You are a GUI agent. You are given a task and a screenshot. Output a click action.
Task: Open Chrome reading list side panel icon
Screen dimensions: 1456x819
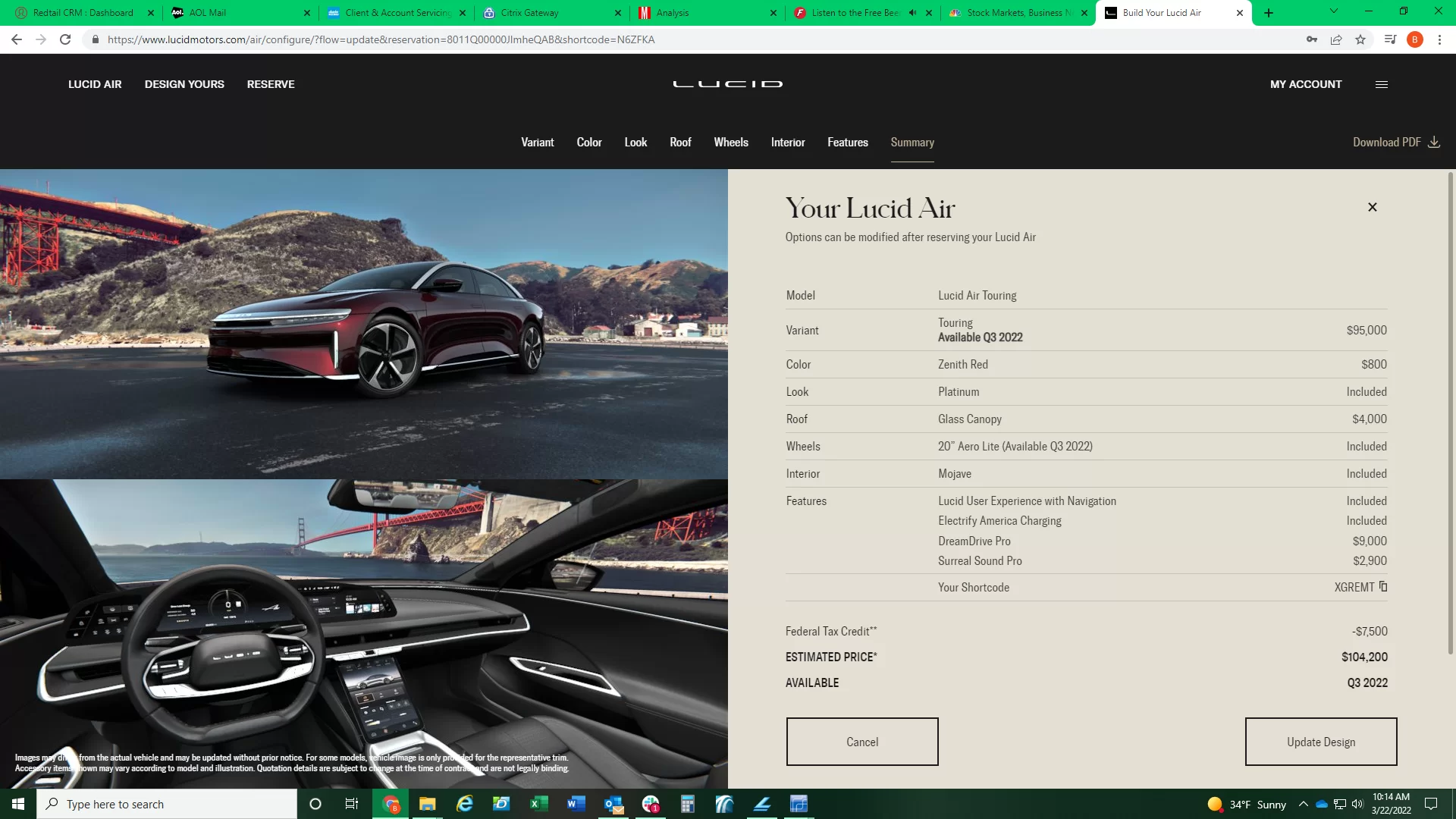click(x=1390, y=39)
